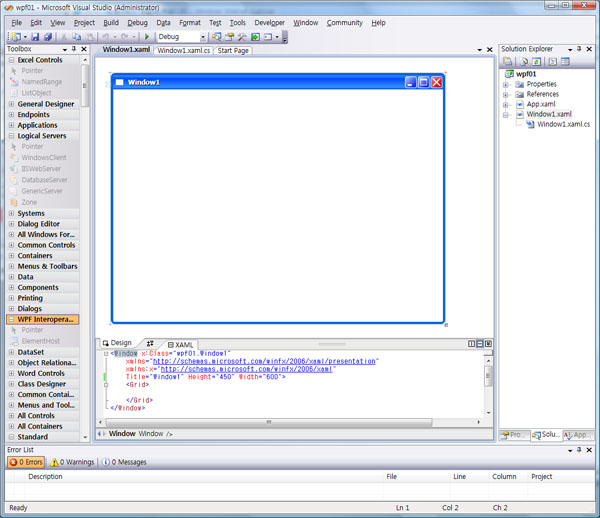Image resolution: width=600 pixels, height=518 pixels.
Task: Open the Build menu
Action: point(111,23)
